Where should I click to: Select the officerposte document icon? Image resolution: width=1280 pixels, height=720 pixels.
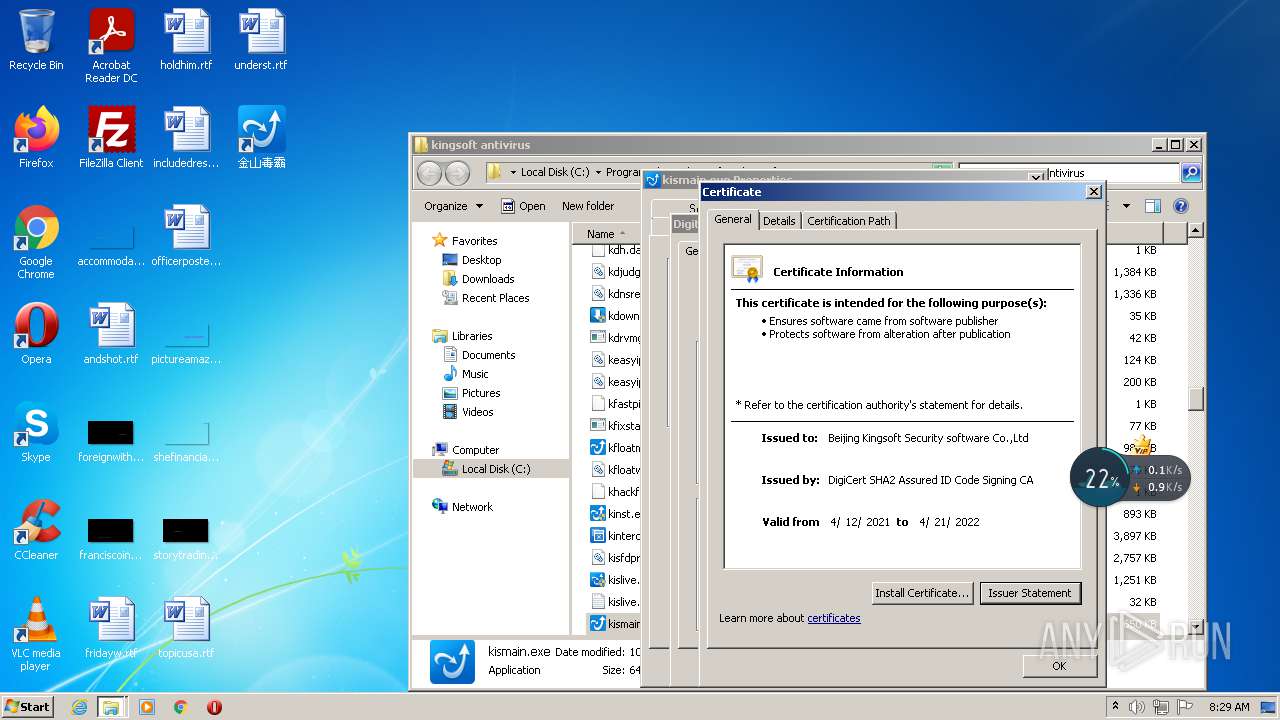[x=186, y=236]
